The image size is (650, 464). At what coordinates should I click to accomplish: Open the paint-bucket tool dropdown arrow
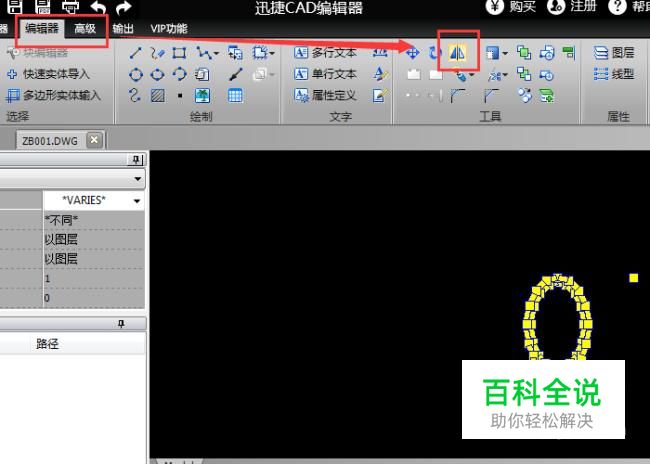tap(471, 75)
